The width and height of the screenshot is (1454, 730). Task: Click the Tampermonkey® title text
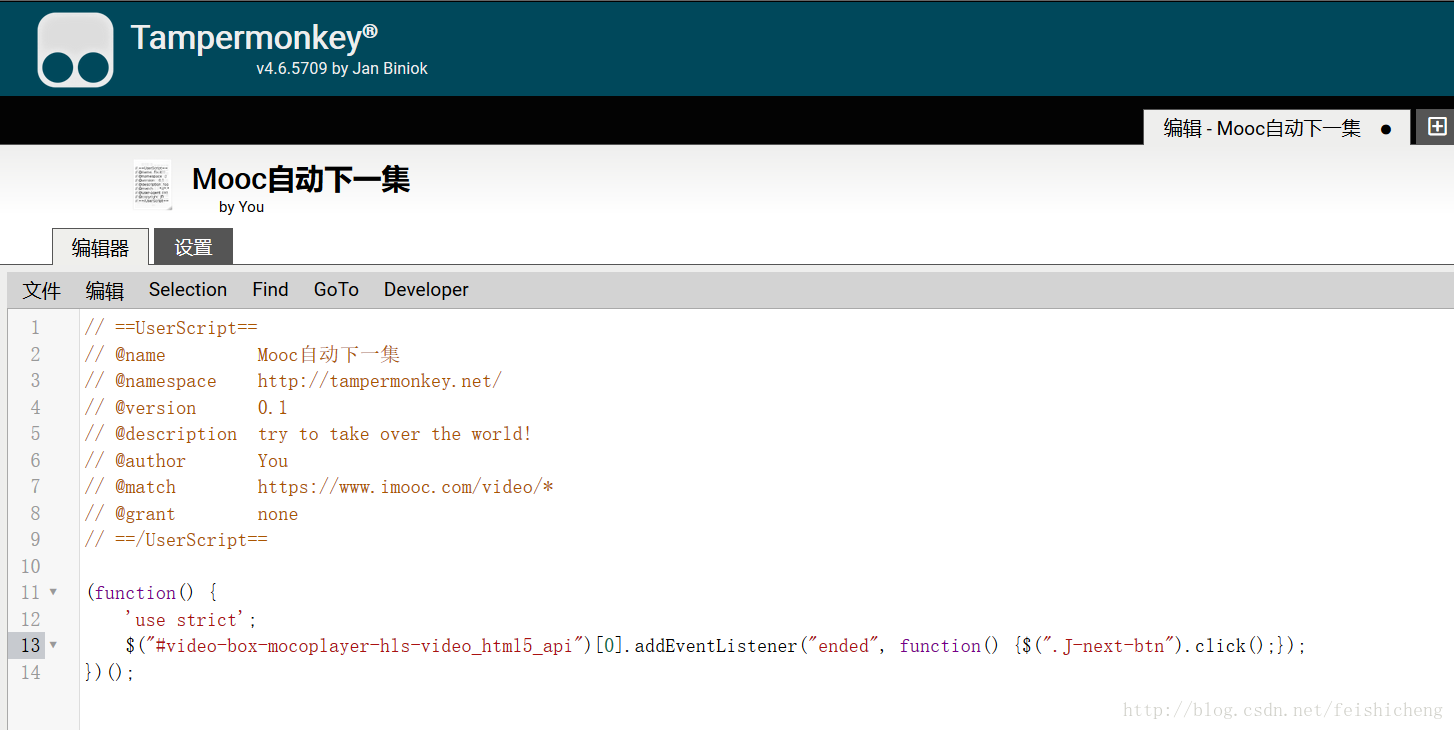coord(254,38)
